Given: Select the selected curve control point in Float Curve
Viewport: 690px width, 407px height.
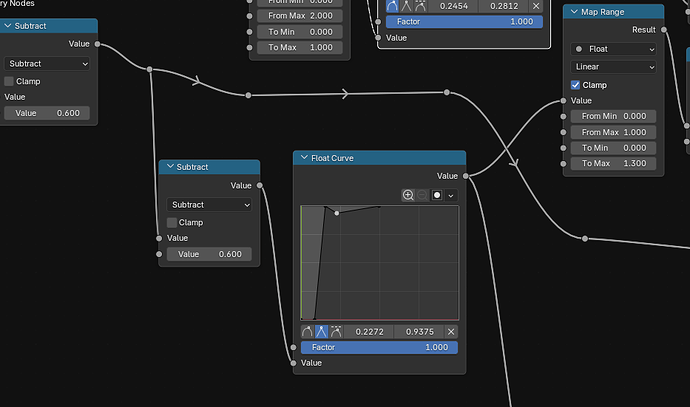Looking at the screenshot, I should (x=337, y=213).
